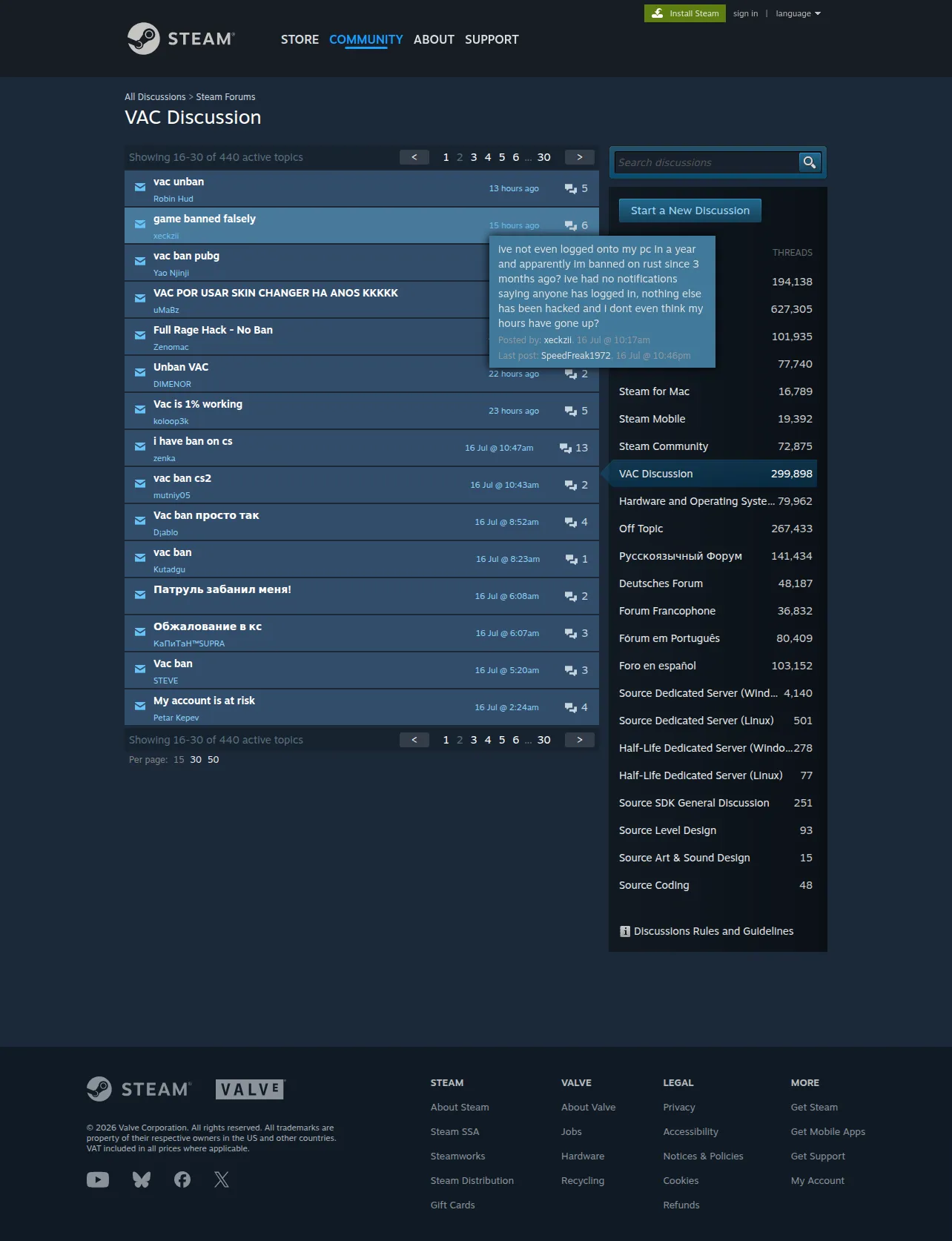The width and height of the screenshot is (952, 1241).
Task: Click the envelope icon beside 'vac unban' topic
Action: pyautogui.click(x=140, y=188)
